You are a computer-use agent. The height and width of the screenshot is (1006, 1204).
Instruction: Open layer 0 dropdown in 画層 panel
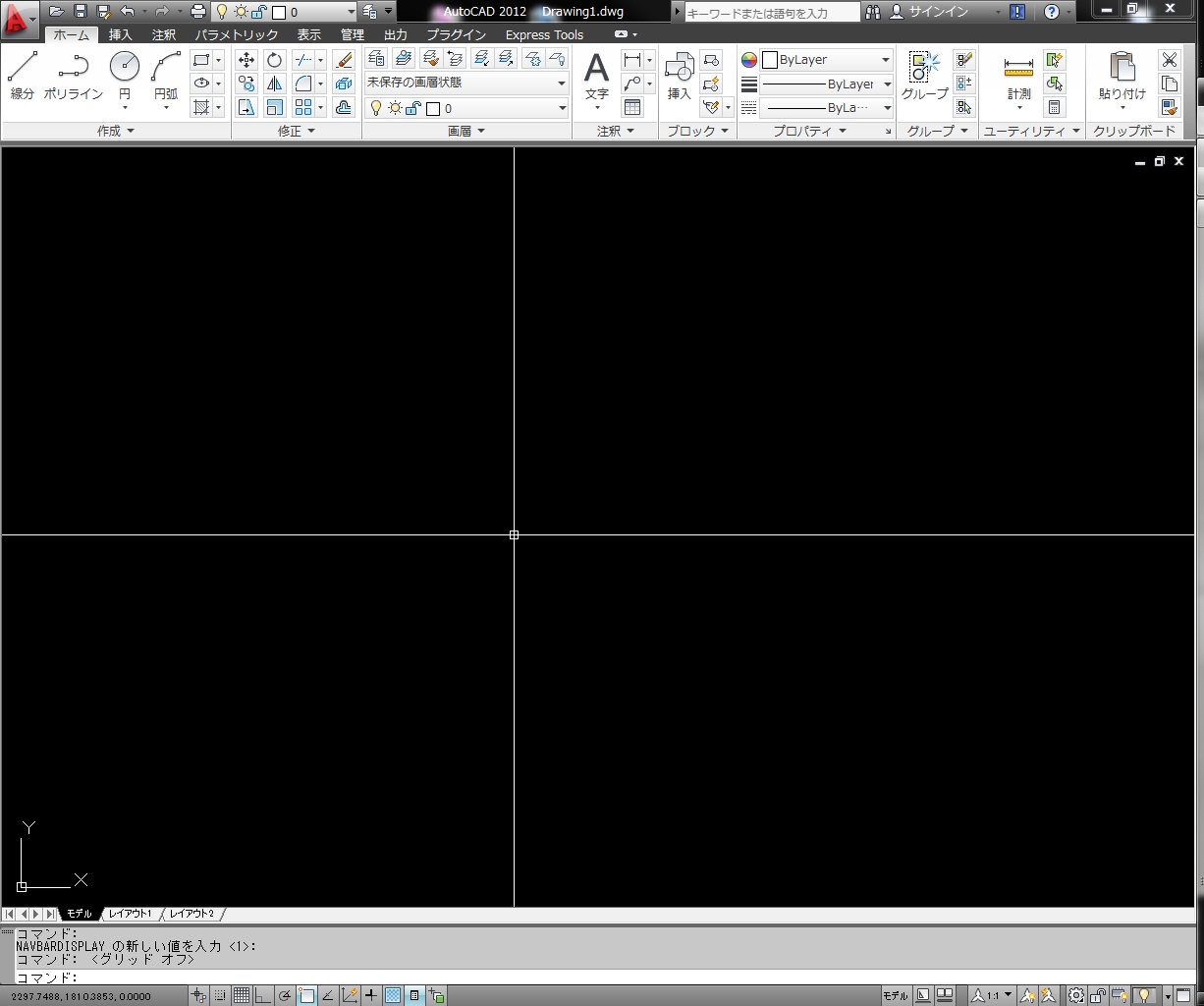pyautogui.click(x=466, y=108)
